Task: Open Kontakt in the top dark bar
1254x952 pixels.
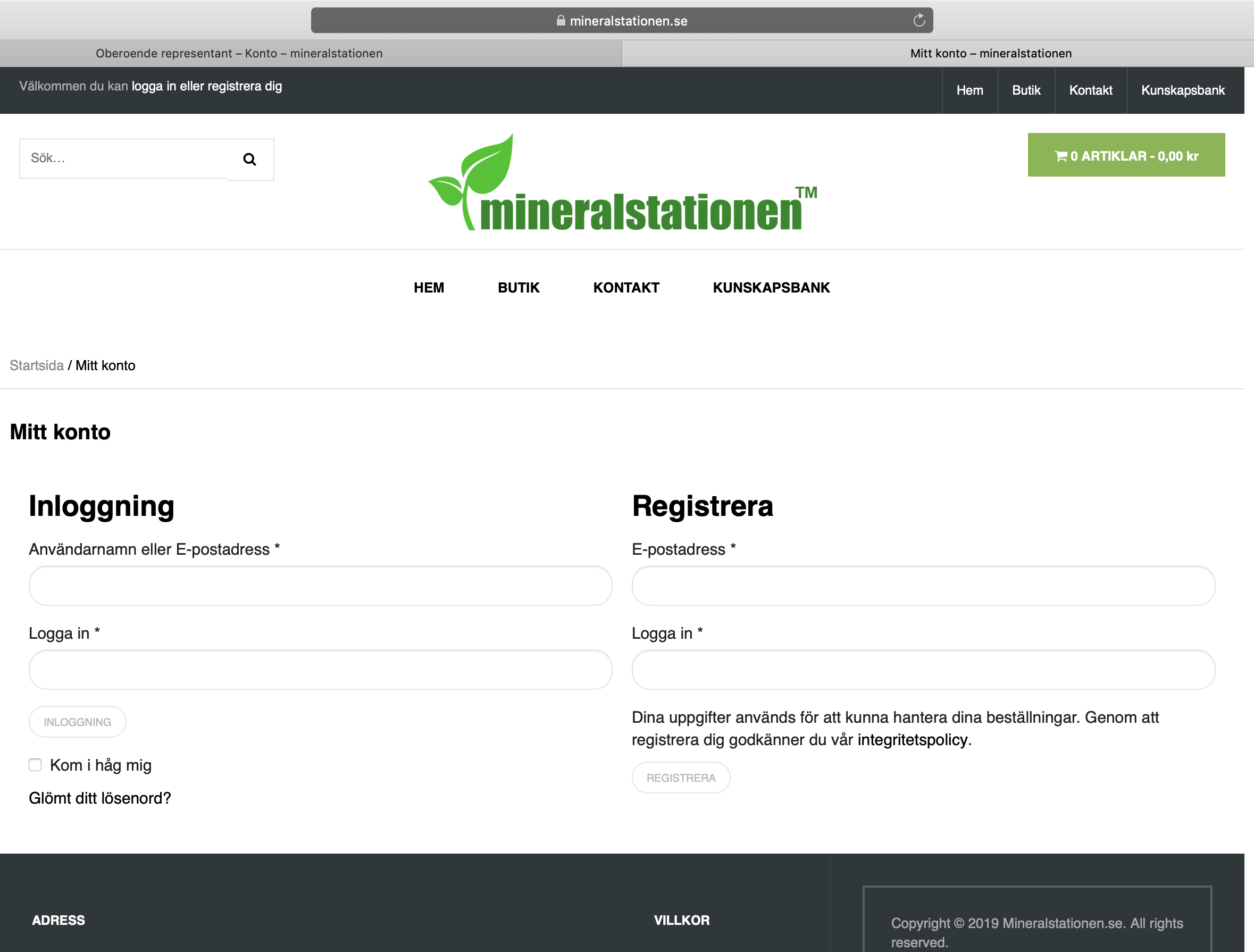Action: [1090, 90]
